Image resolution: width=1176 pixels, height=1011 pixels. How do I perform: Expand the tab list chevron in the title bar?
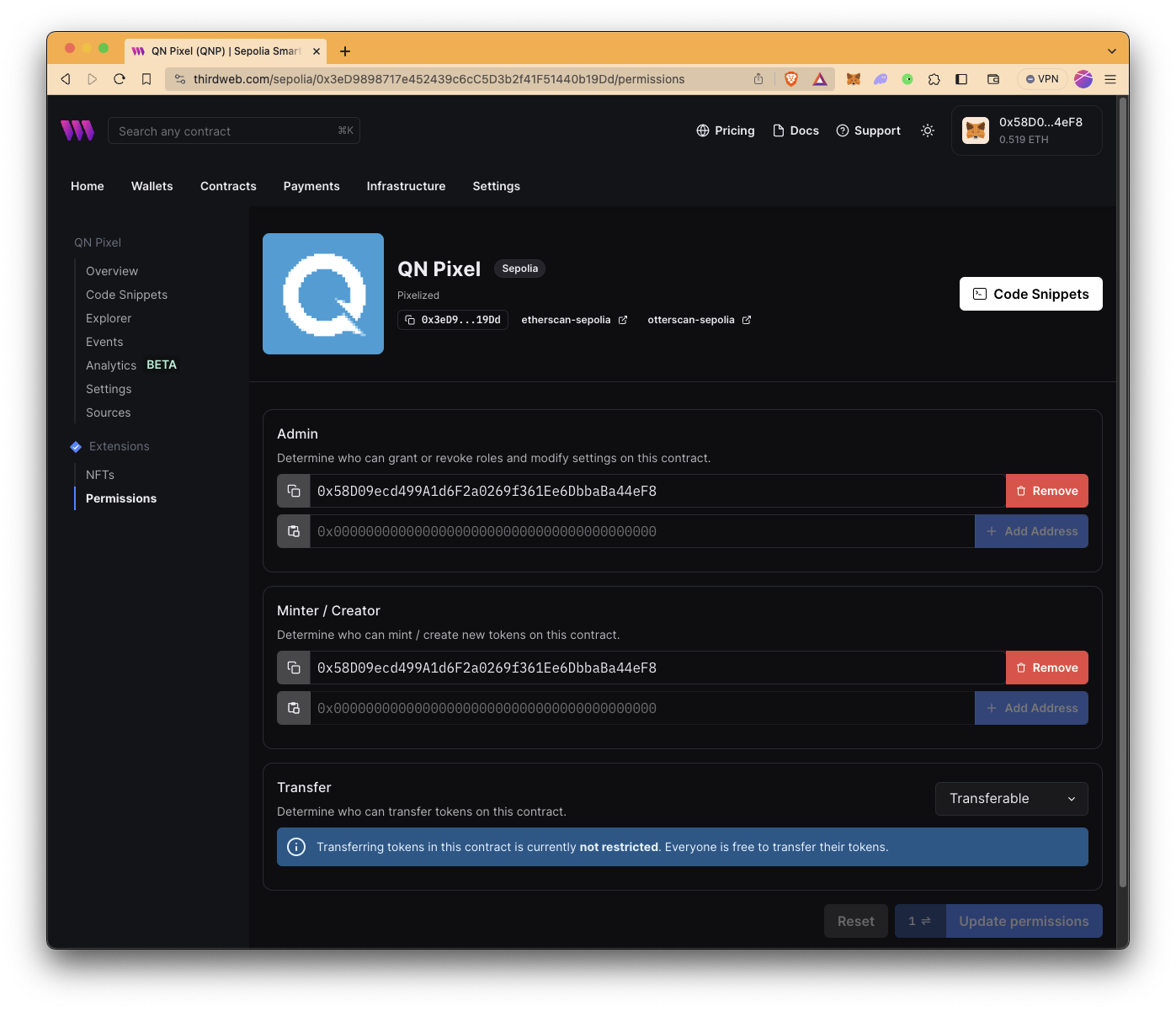tap(1112, 51)
